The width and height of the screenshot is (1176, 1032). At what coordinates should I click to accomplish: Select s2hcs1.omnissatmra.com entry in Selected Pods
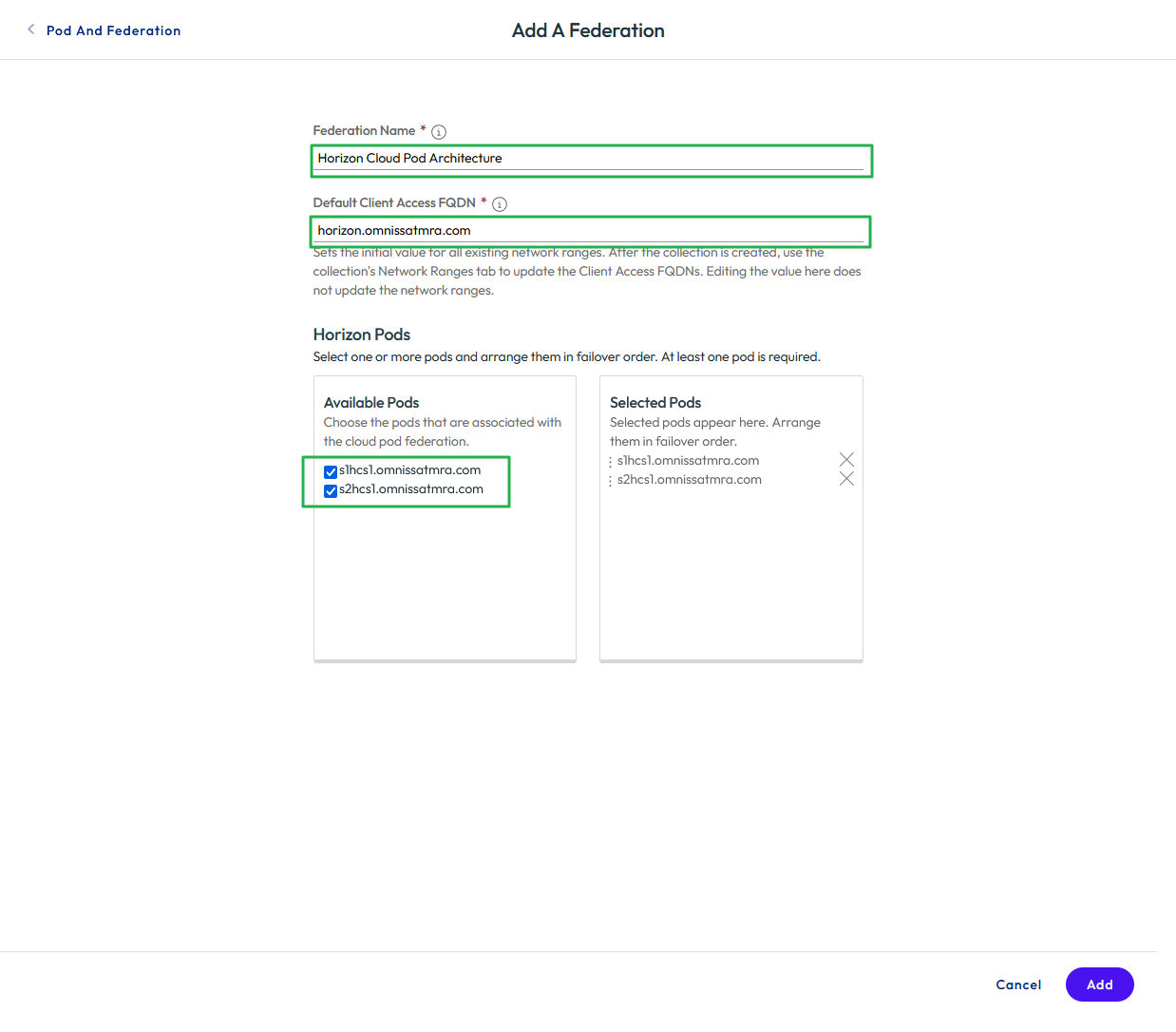(x=689, y=480)
